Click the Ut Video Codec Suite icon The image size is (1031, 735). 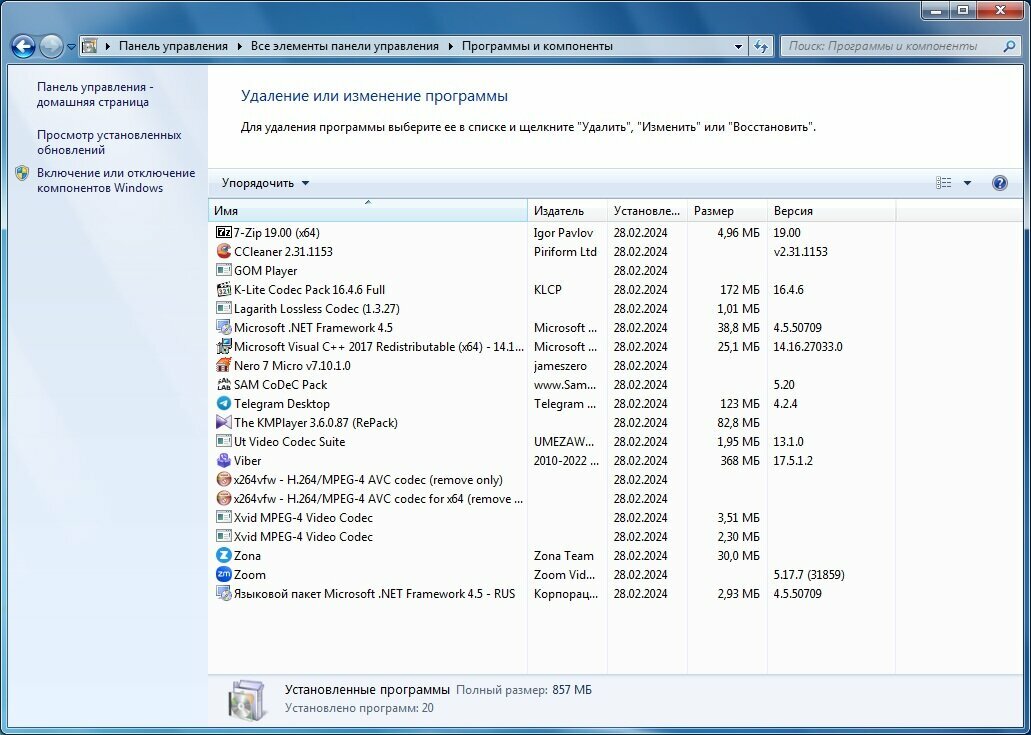[224, 442]
